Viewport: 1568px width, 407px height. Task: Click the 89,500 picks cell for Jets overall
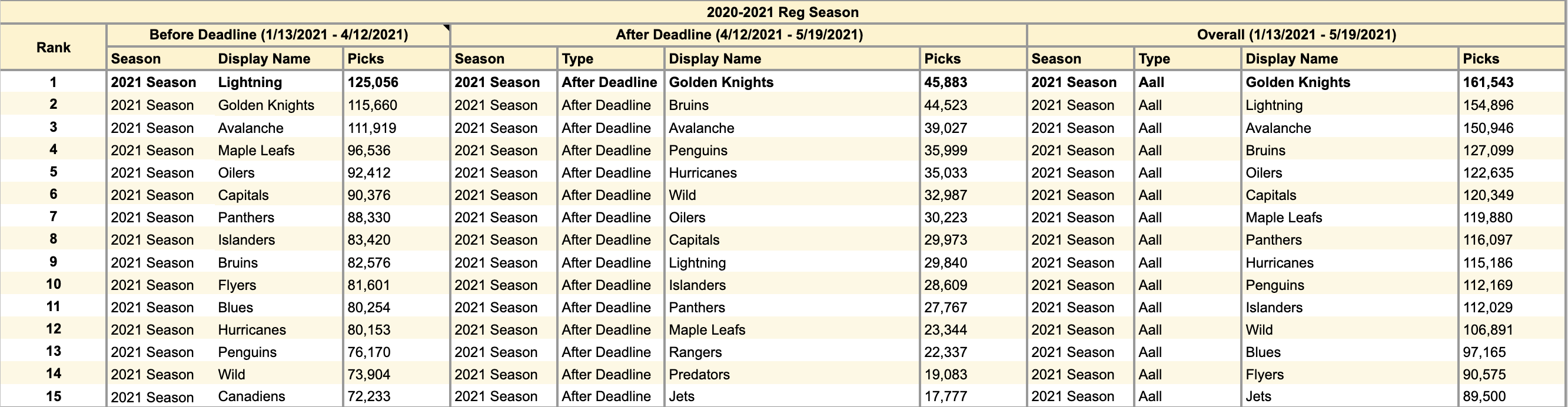click(1511, 396)
